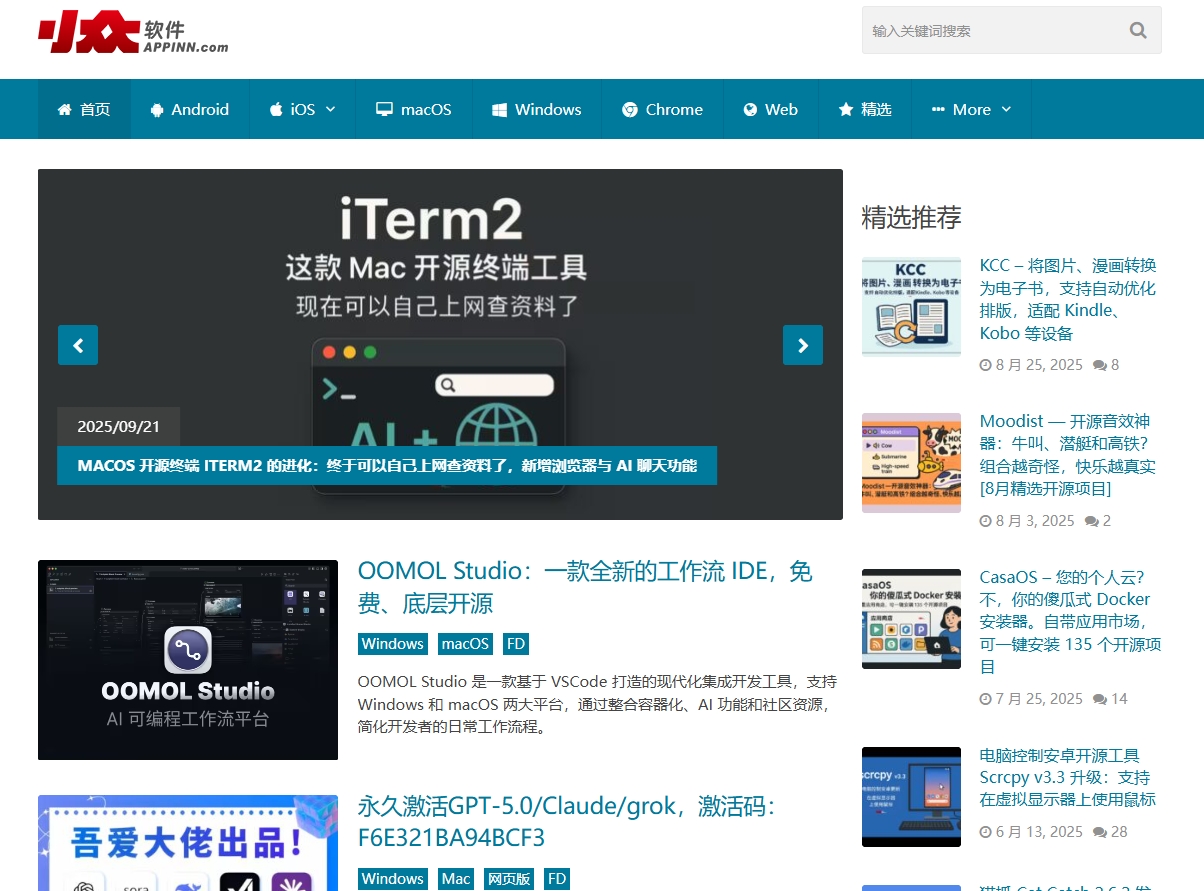Open the Scrcpy v3.3 sidebar article
1204x891 pixels.
[x=1067, y=777]
